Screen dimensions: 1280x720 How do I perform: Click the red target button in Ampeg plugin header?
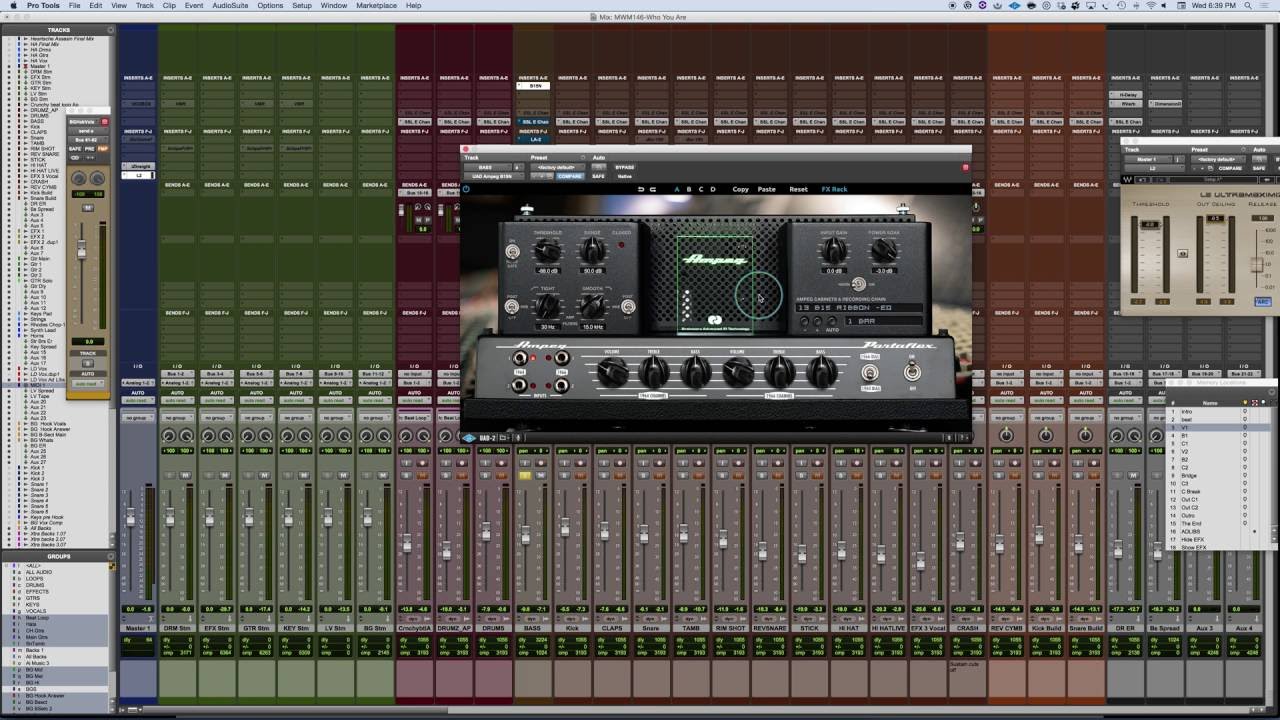coord(965,168)
